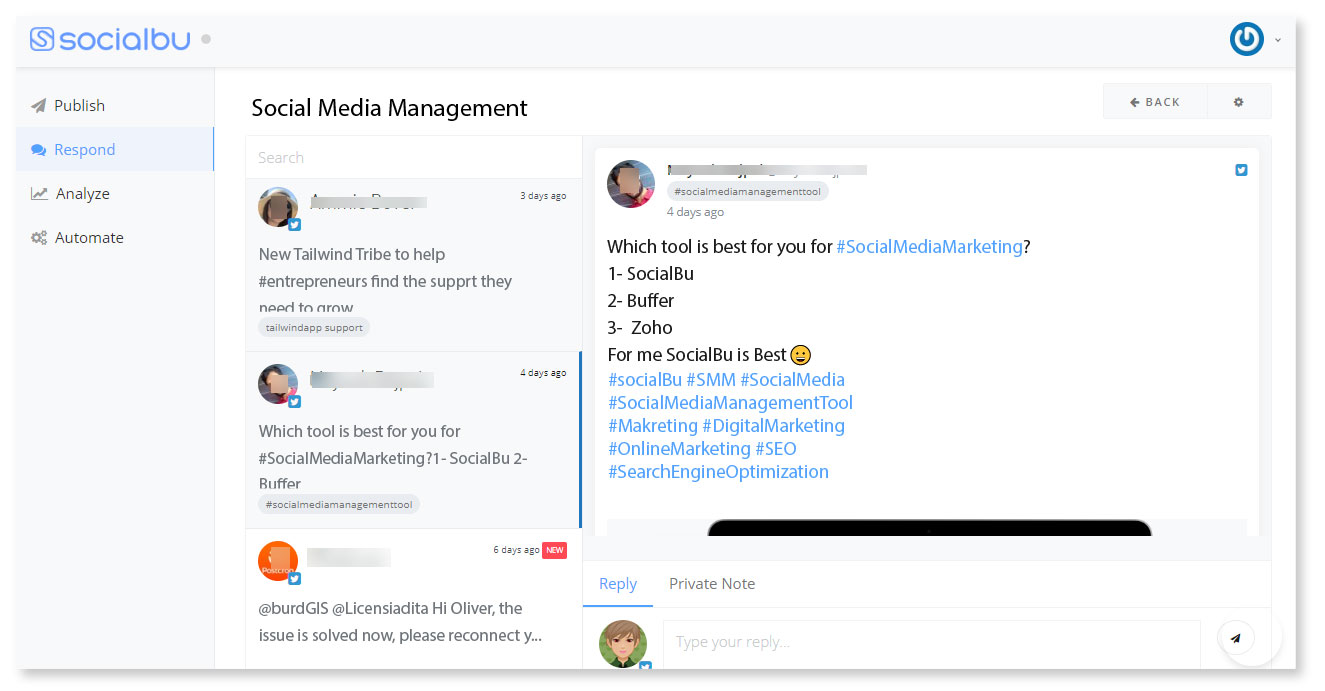Click the Twitter badge on the first conversation avatar

[294, 225]
